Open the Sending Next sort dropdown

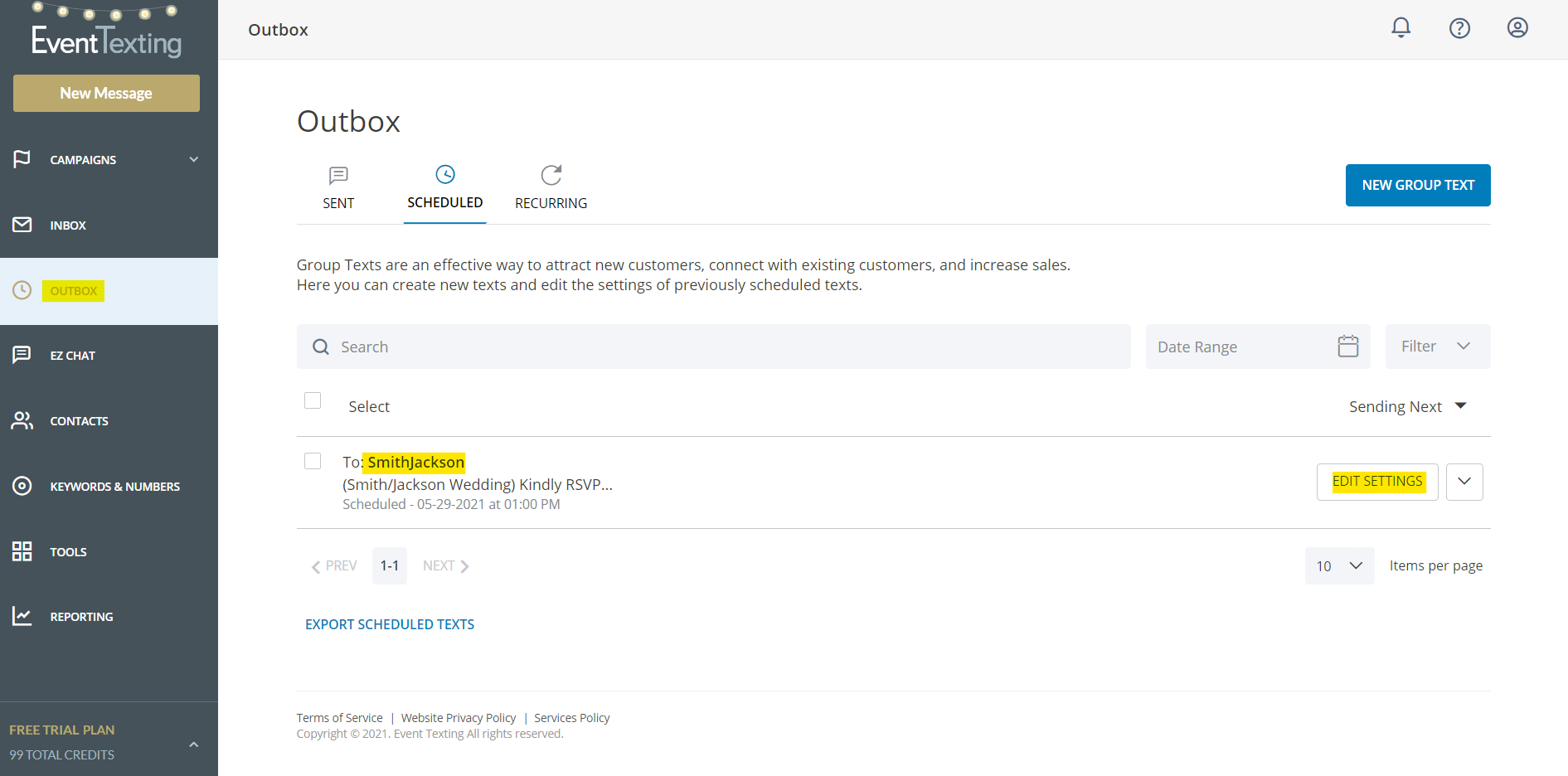click(1407, 406)
